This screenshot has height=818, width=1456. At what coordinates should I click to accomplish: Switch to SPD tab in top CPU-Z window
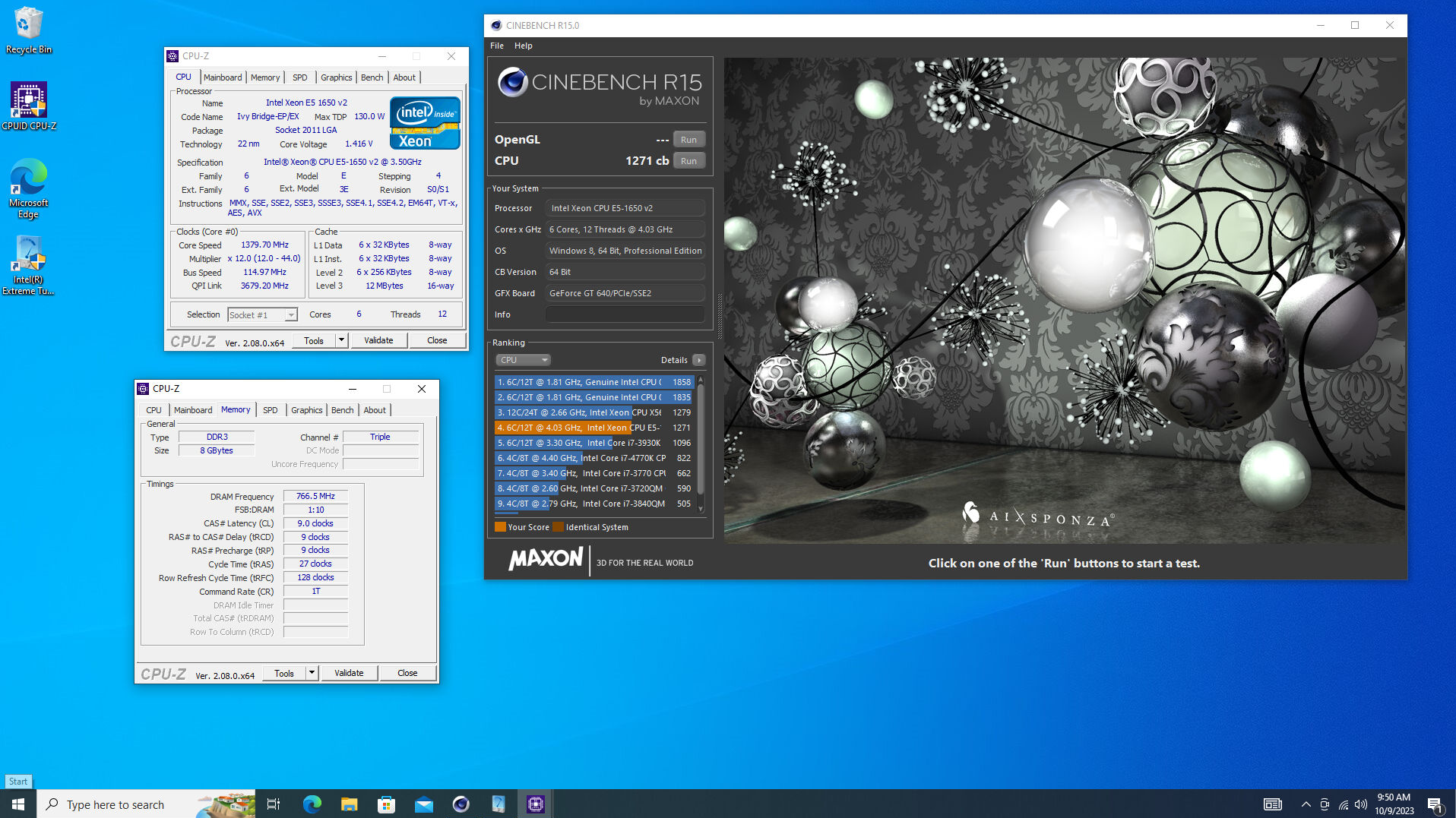coord(300,77)
